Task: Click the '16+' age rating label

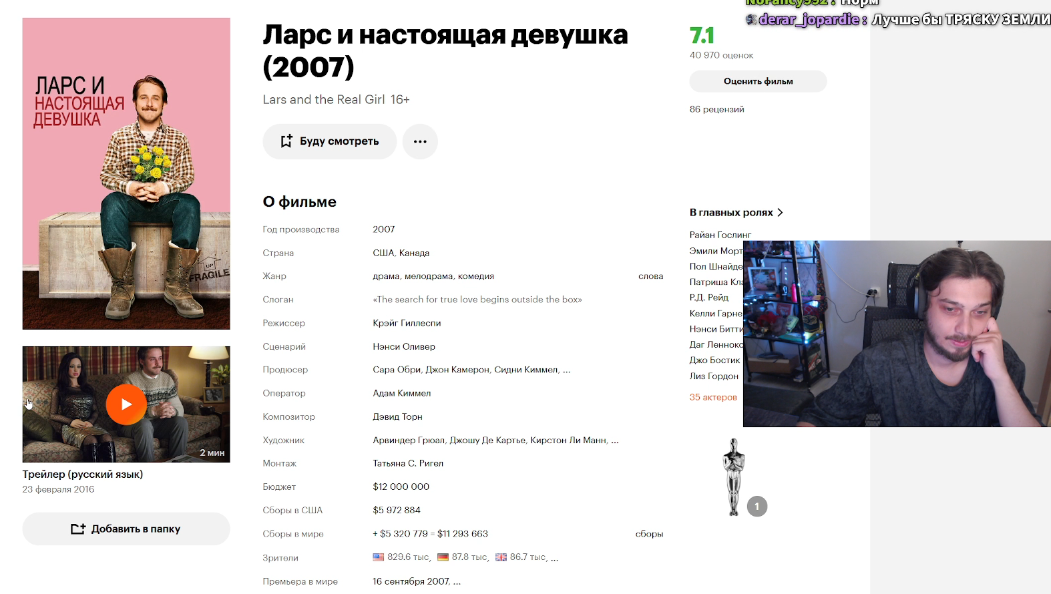Action: [400, 99]
